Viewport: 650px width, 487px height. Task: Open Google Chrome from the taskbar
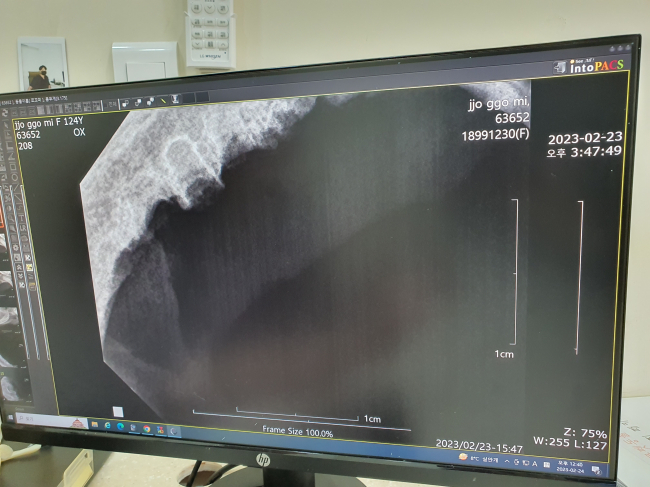click(x=147, y=429)
